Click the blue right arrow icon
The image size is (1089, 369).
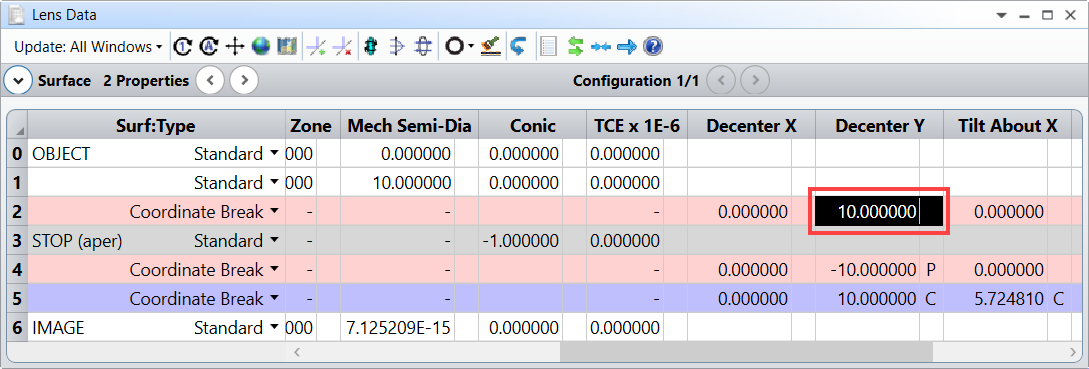(x=627, y=47)
